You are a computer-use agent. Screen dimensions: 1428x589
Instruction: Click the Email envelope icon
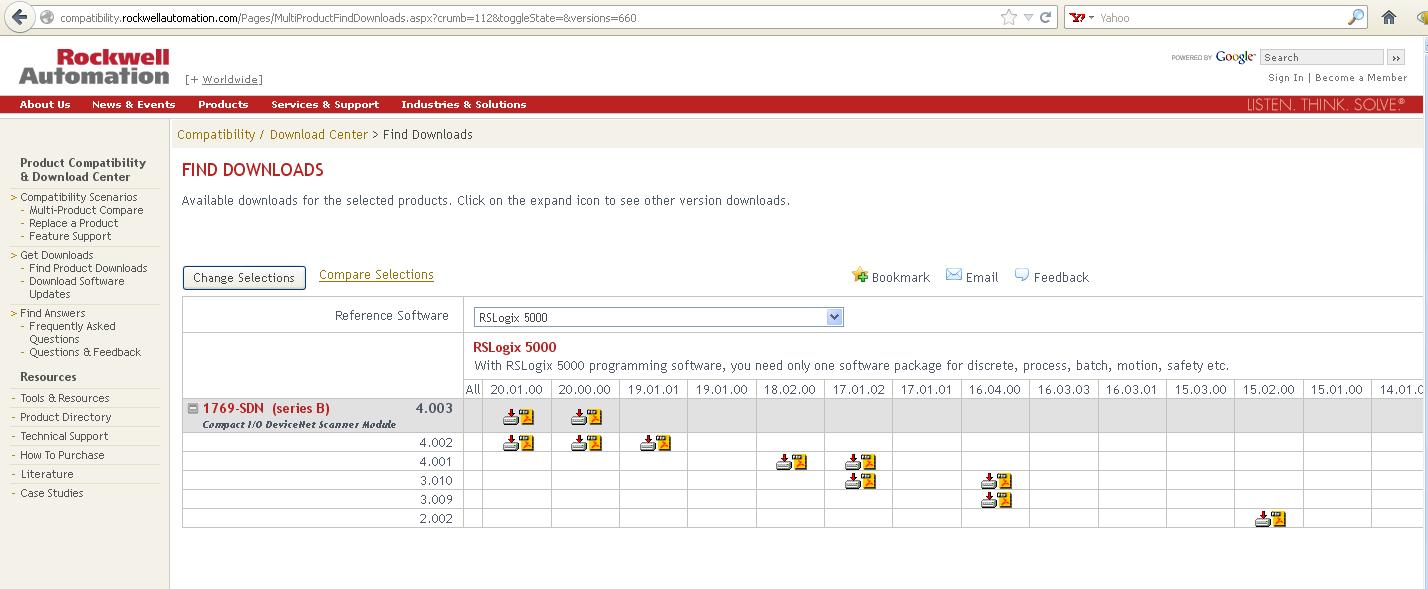pos(954,275)
